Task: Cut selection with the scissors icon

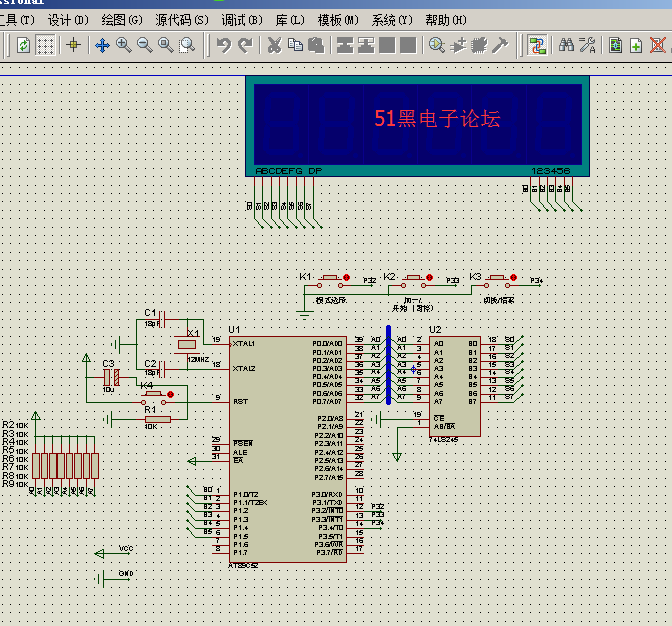Action: 274,45
